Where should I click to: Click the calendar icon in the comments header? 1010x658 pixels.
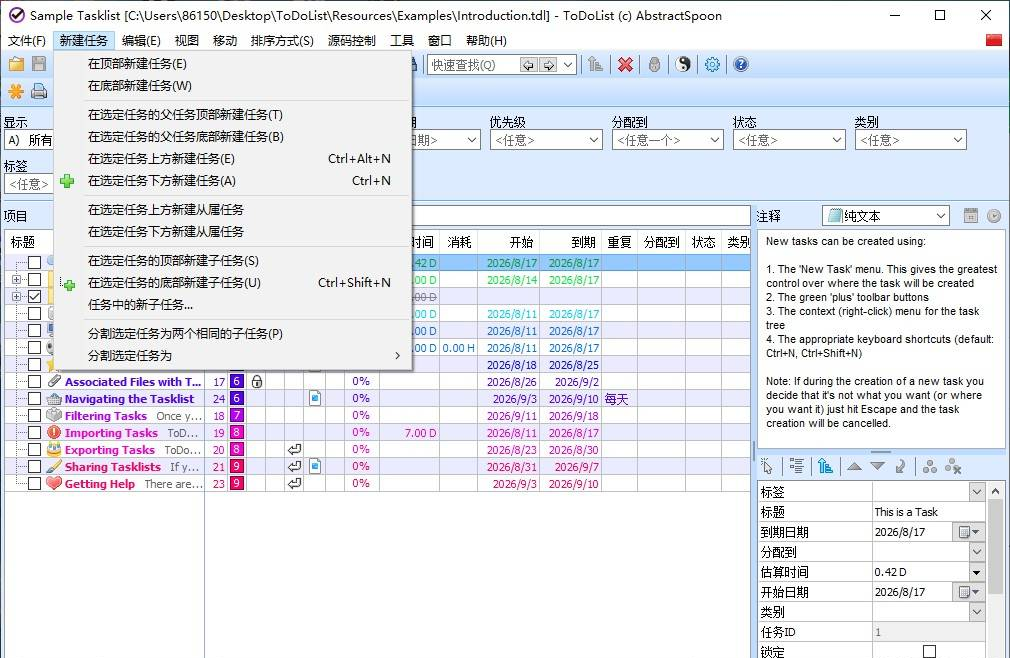(x=971, y=216)
